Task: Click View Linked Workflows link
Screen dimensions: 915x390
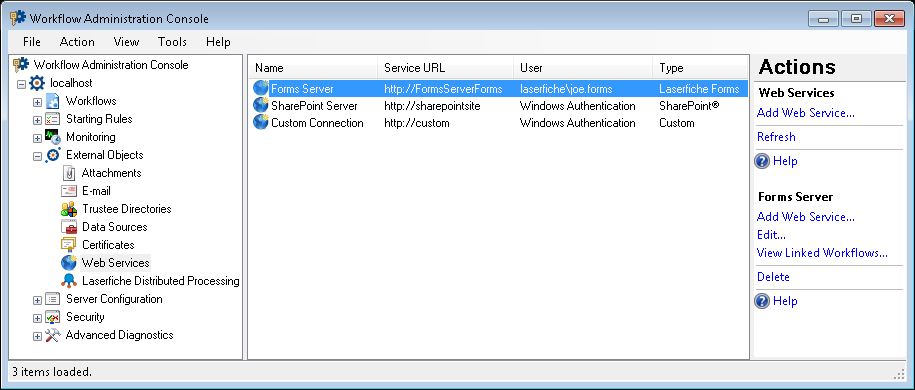Action: (822, 253)
